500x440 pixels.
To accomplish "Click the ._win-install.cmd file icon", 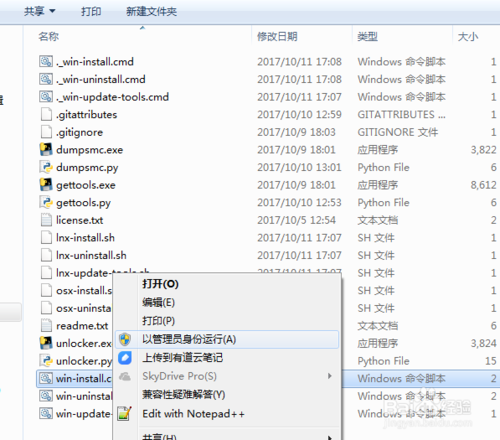I will pos(46,61).
